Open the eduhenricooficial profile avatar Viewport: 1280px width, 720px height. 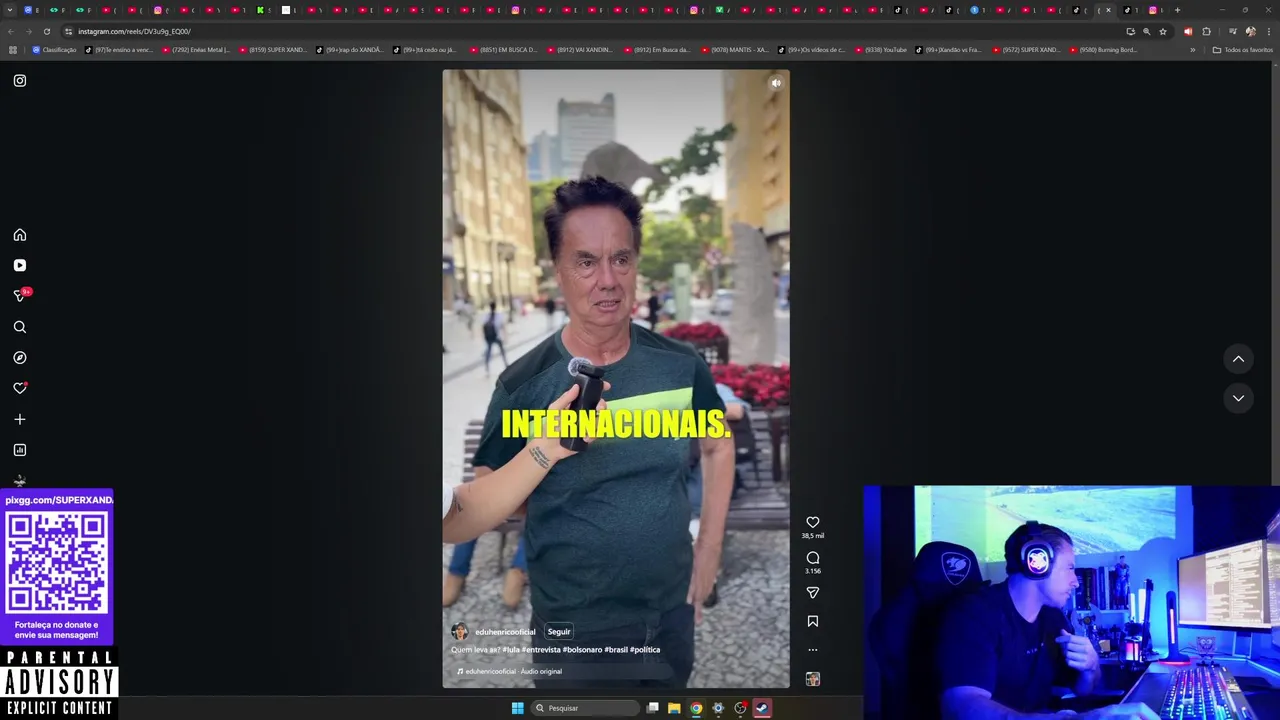[x=459, y=632]
